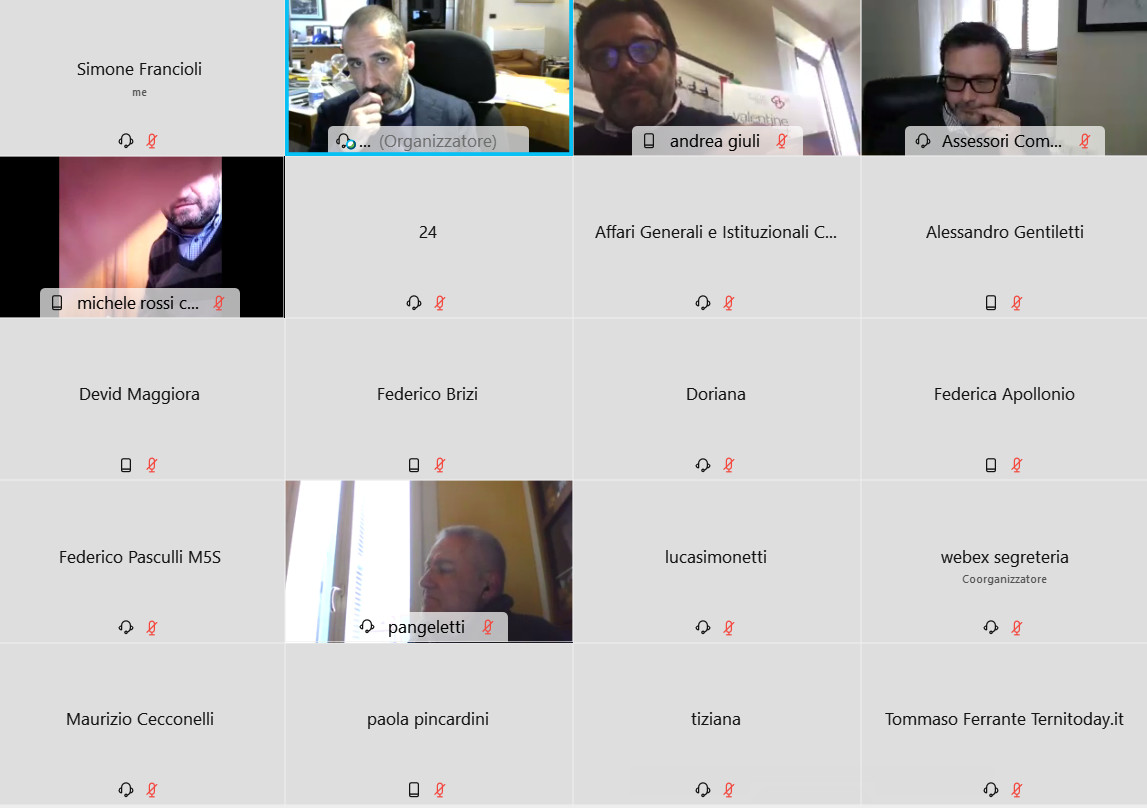Select the andrea giuli video feed
The height and width of the screenshot is (808, 1147).
717,77
